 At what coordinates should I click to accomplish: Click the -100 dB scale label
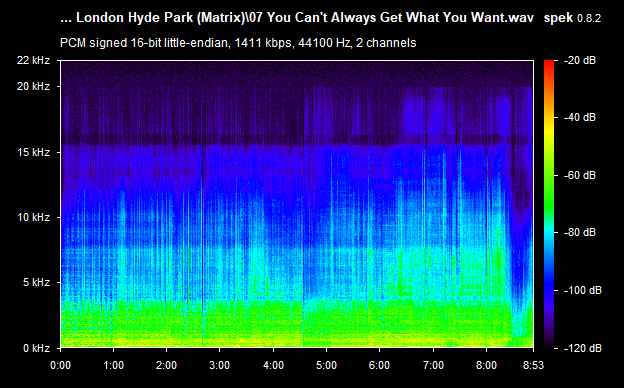(583, 290)
